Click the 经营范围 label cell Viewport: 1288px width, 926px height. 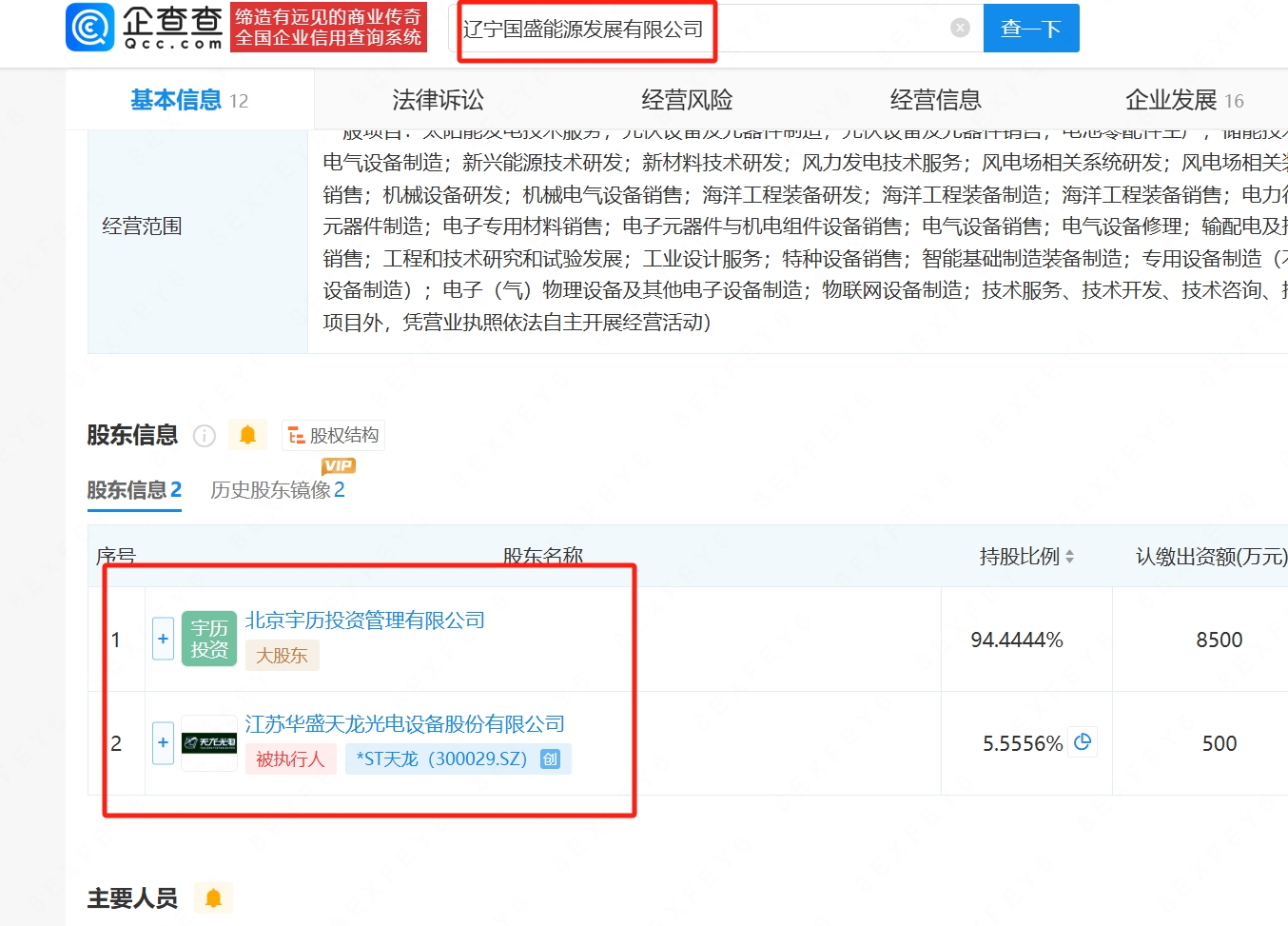pos(198,227)
